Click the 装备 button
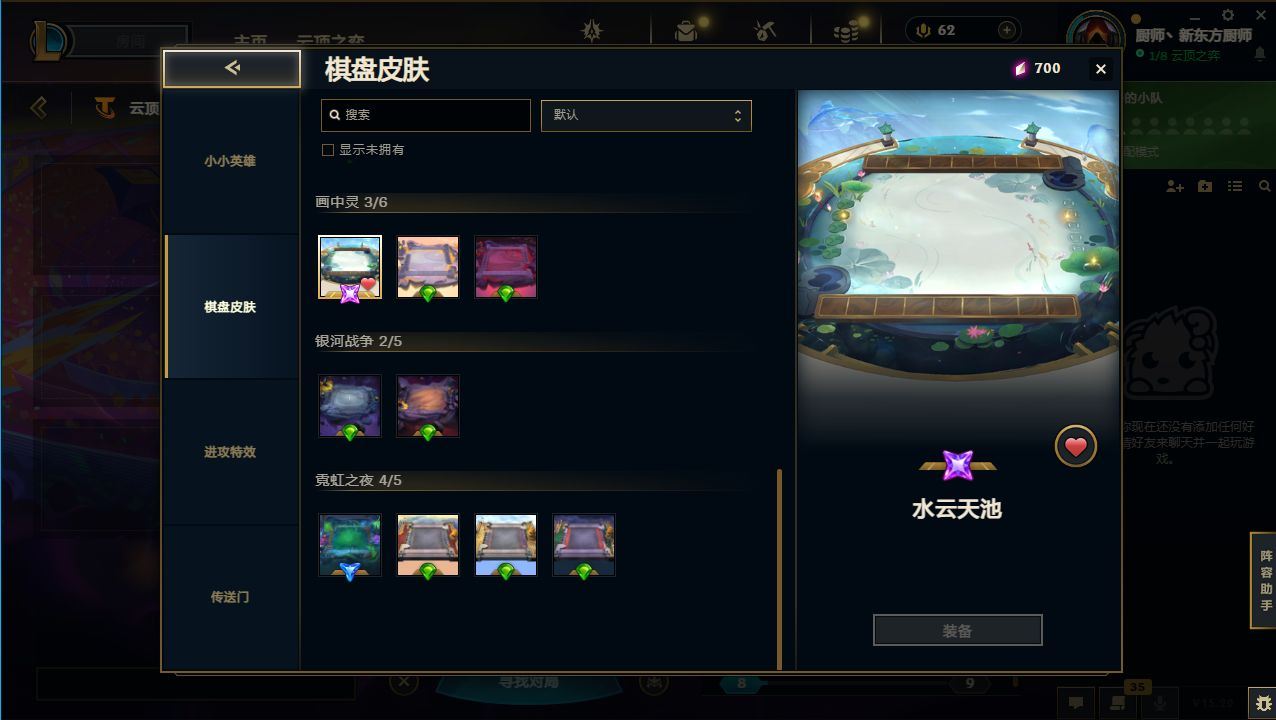 coord(958,631)
